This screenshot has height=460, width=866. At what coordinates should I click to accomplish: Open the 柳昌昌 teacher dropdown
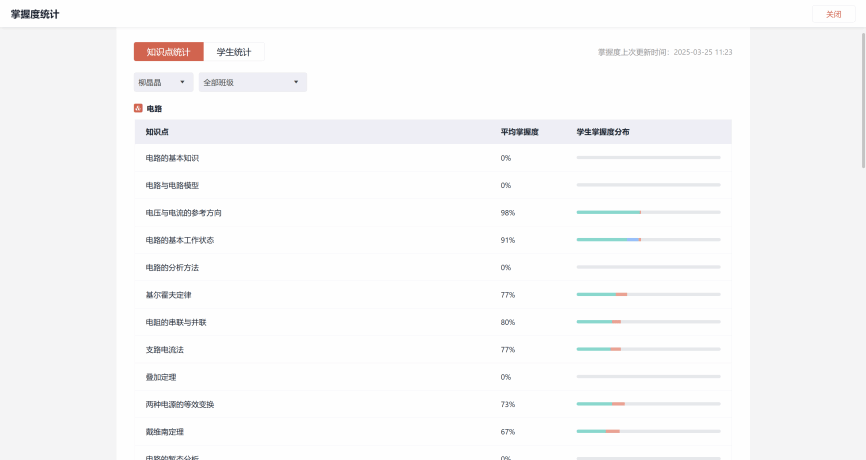tap(163, 82)
